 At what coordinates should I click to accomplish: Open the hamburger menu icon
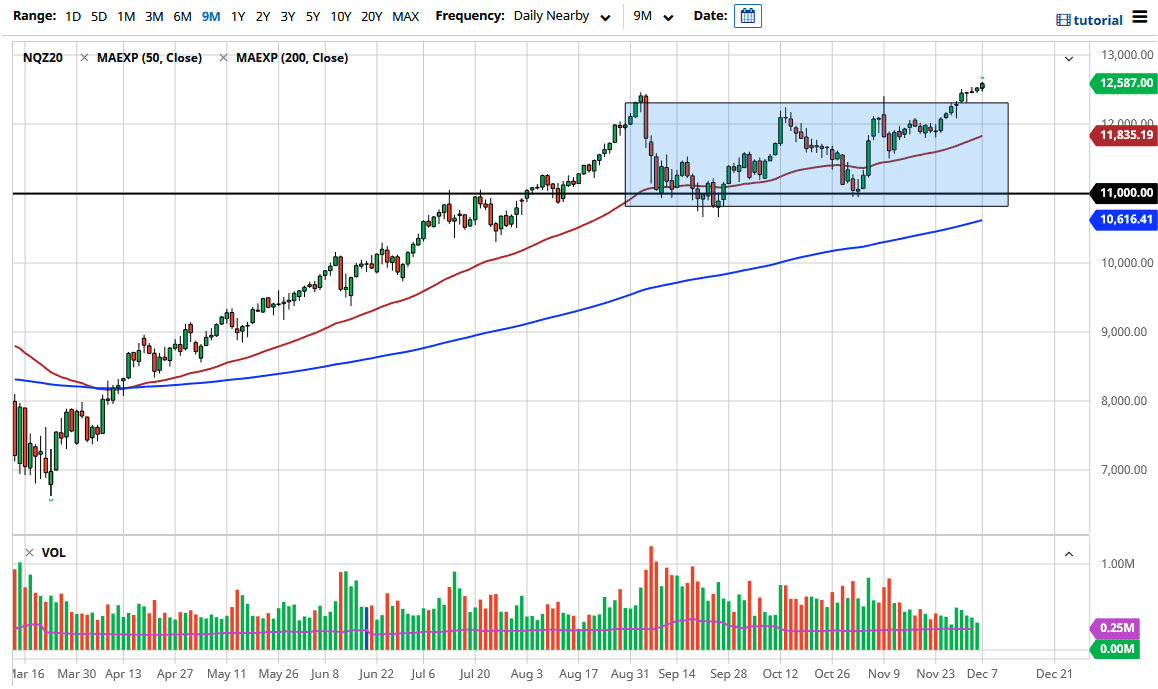coord(1139,17)
